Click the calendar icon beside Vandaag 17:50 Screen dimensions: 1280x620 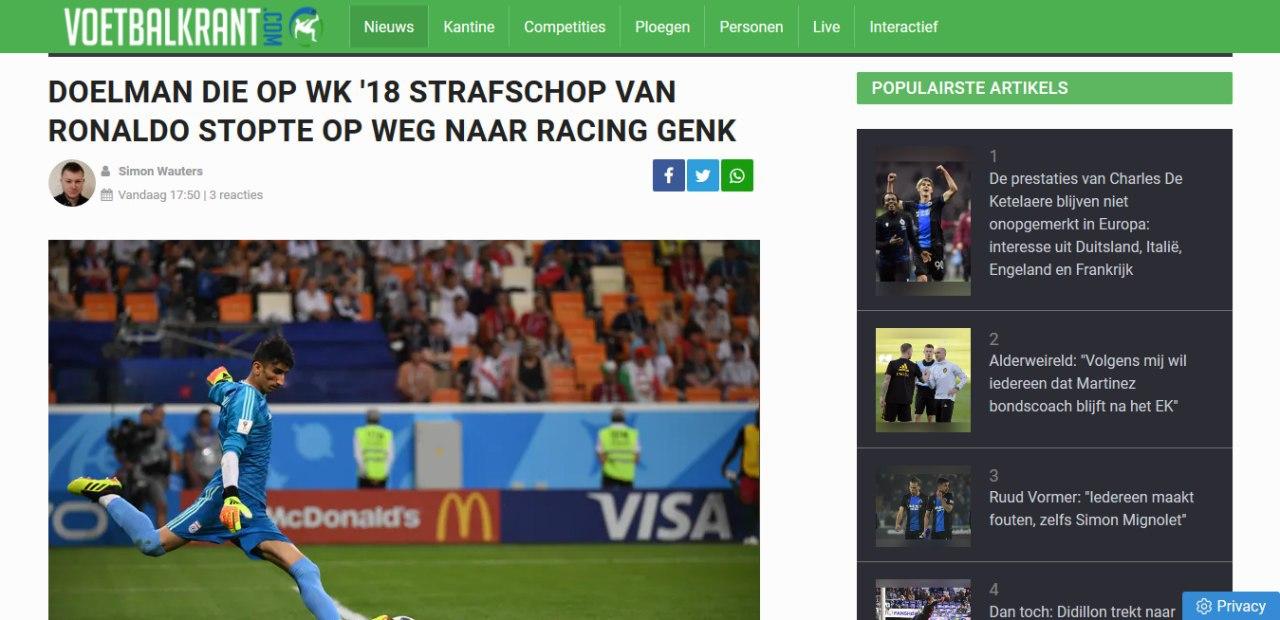point(107,195)
